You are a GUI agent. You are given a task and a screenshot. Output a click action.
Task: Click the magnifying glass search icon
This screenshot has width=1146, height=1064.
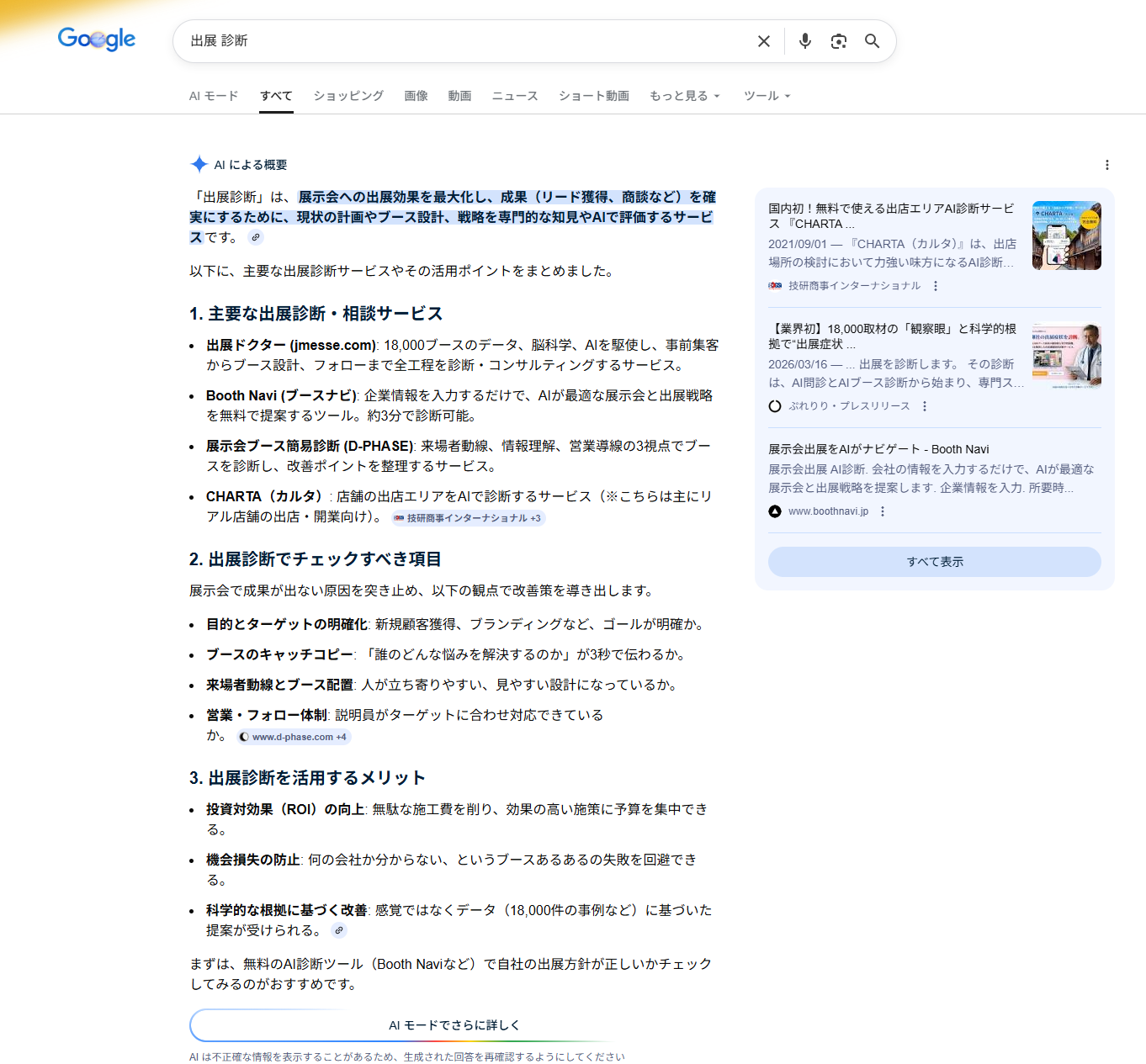(x=873, y=41)
